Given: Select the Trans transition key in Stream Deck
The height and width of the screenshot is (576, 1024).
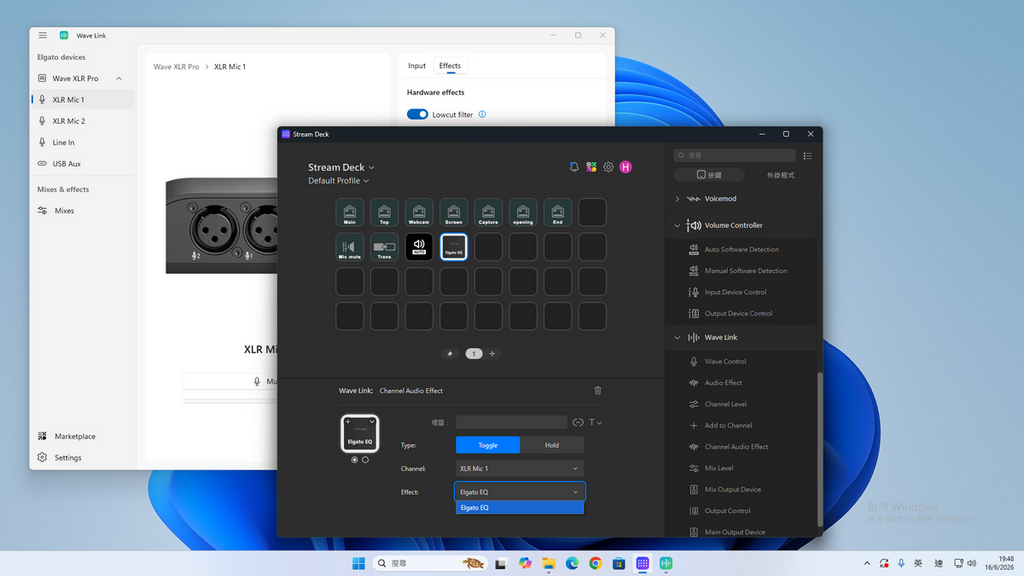Looking at the screenshot, I should (384, 248).
